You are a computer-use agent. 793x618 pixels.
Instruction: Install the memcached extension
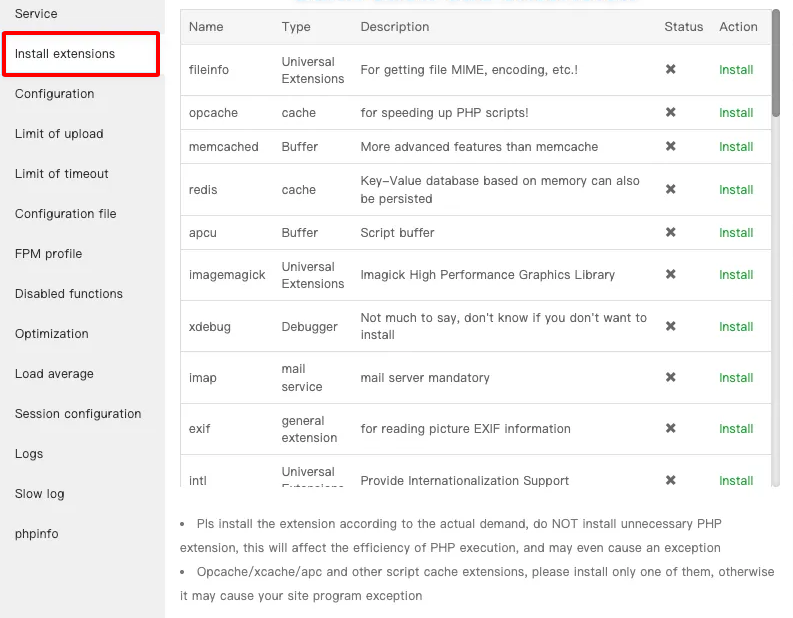click(x=736, y=147)
